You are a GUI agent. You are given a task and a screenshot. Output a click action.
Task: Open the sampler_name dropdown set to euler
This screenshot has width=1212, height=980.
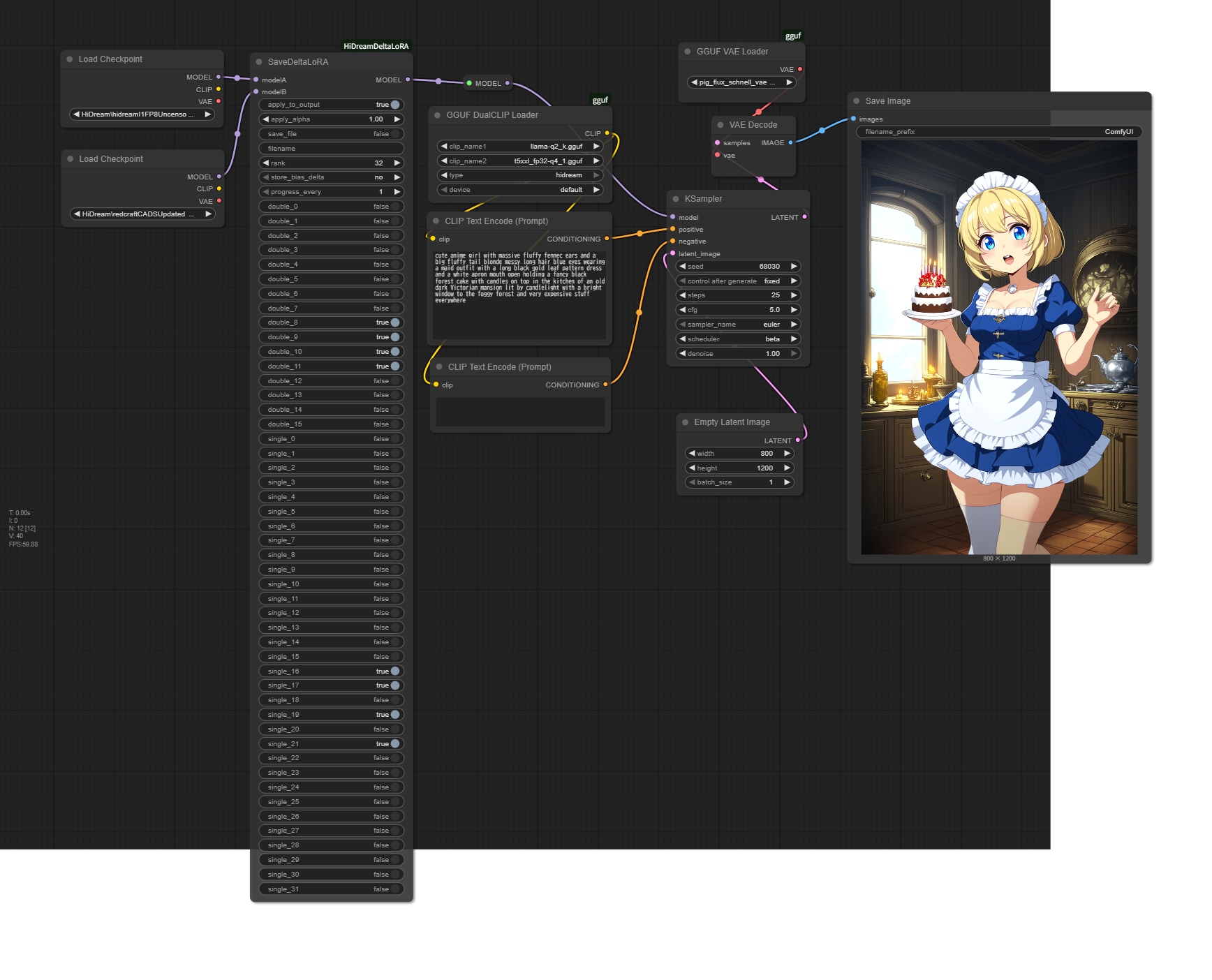tap(738, 325)
